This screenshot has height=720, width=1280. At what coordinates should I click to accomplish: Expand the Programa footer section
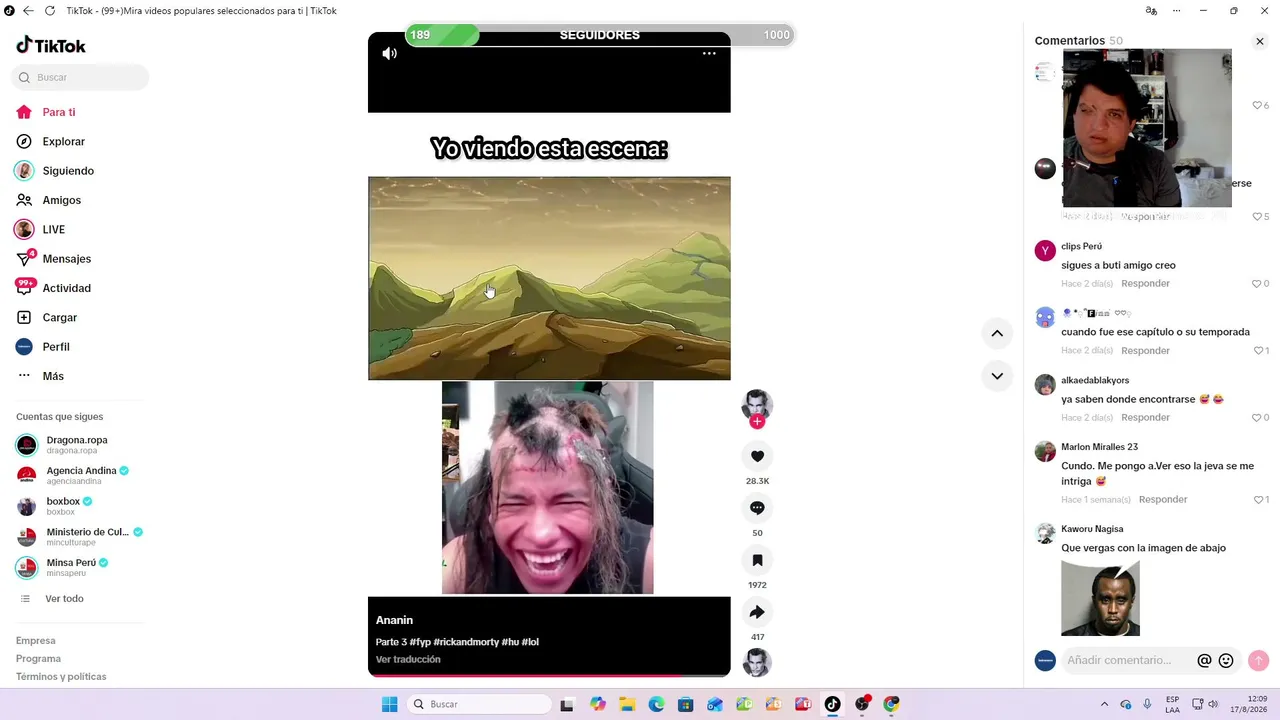[x=38, y=658]
